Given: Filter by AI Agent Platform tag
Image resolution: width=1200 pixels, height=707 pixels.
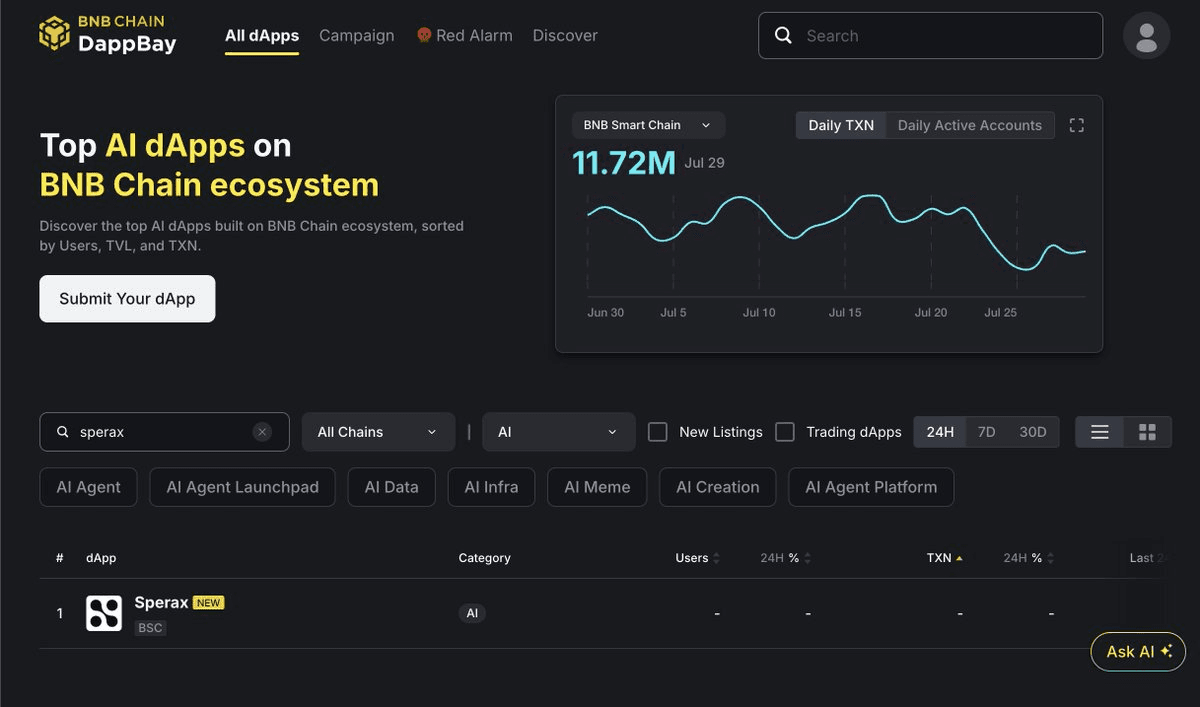Looking at the screenshot, I should point(871,487).
